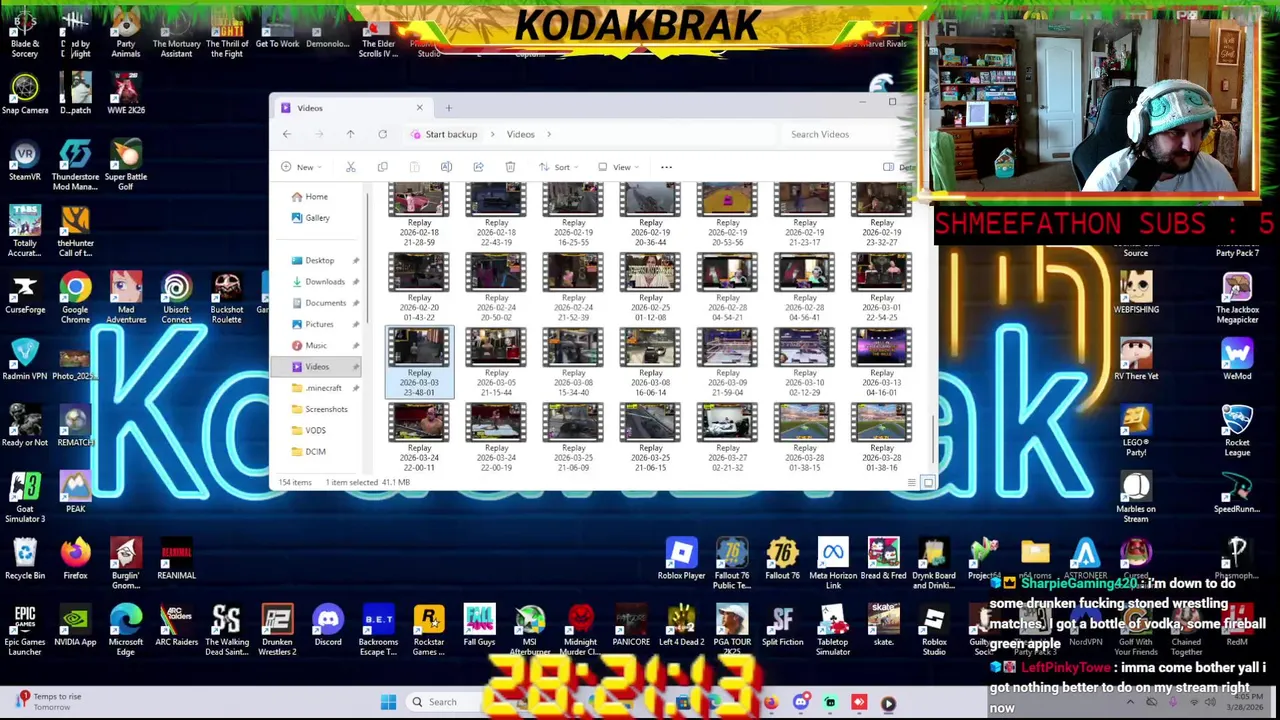The image size is (1280, 720).
Task: Open MSI Afterburner desktop shortcut
Action: tap(530, 632)
